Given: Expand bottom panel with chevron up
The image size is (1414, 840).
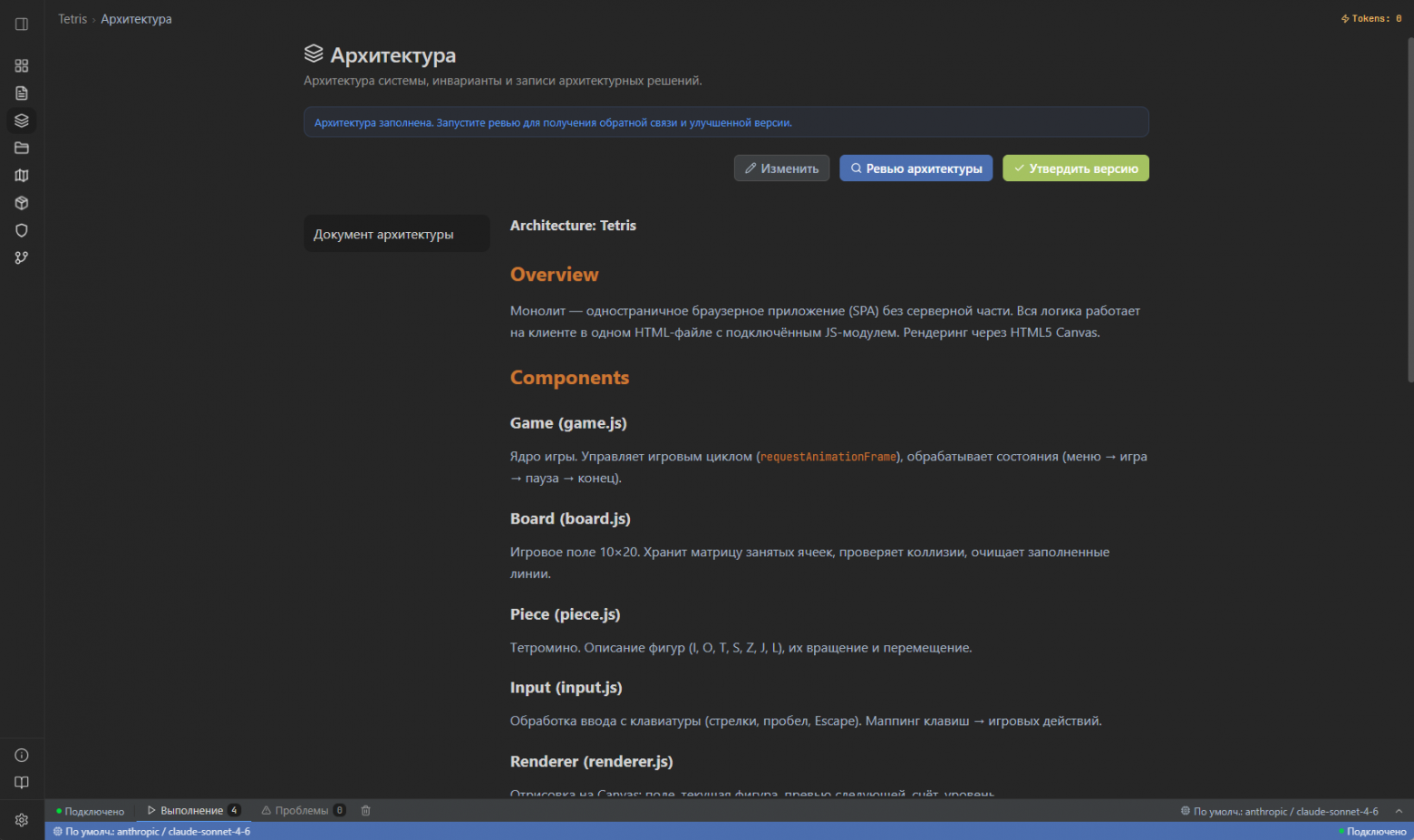Looking at the screenshot, I should (1399, 811).
